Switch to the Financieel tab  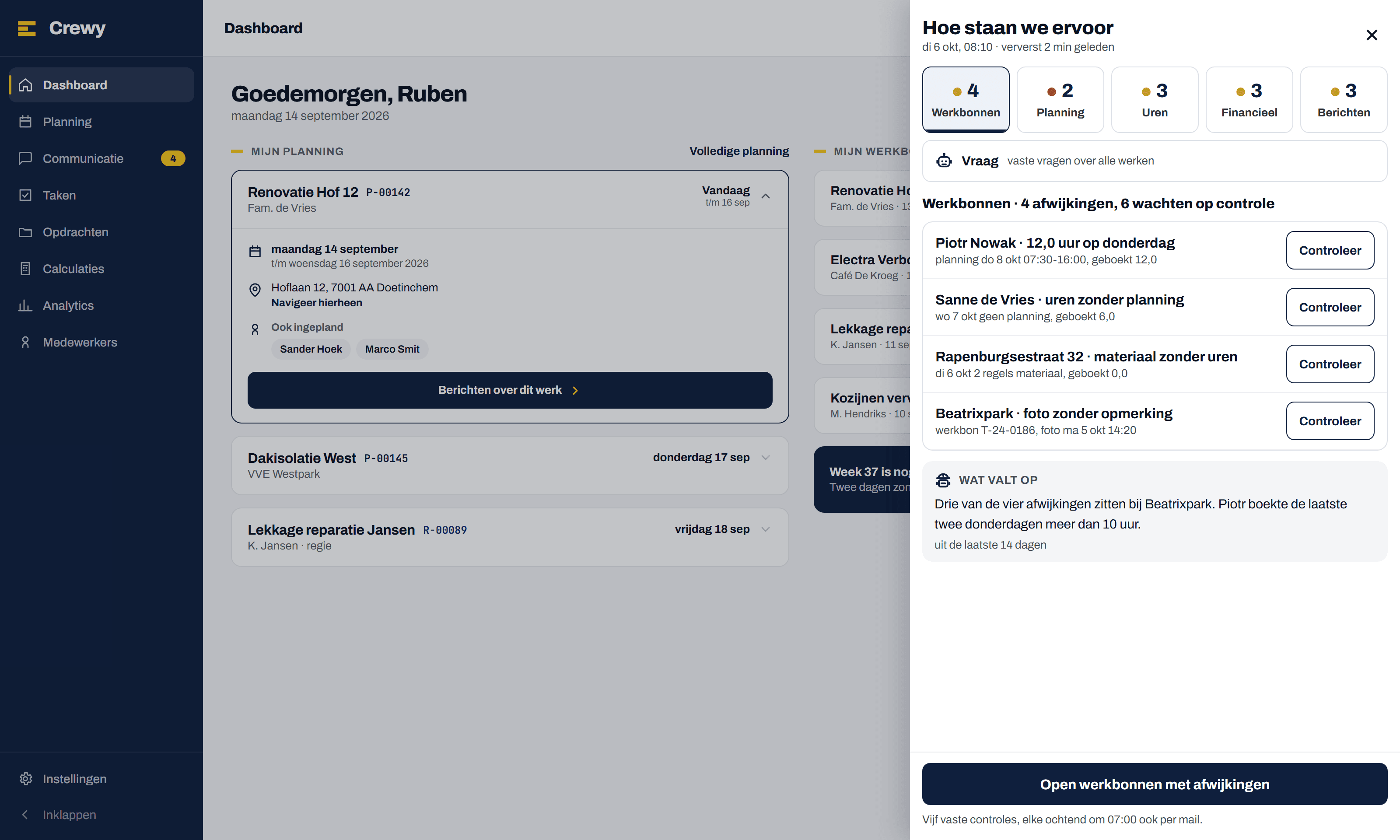pyautogui.click(x=1249, y=100)
